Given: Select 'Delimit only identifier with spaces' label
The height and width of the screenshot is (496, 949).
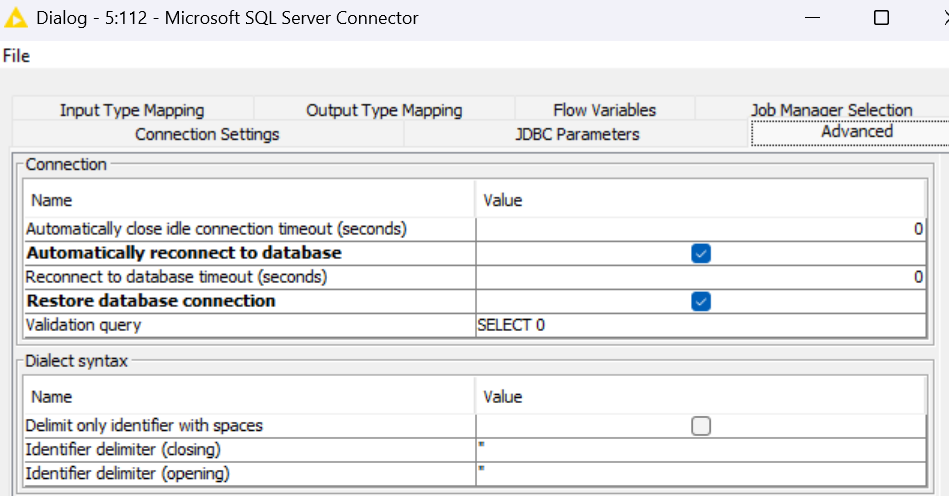Looking at the screenshot, I should coord(144,425).
